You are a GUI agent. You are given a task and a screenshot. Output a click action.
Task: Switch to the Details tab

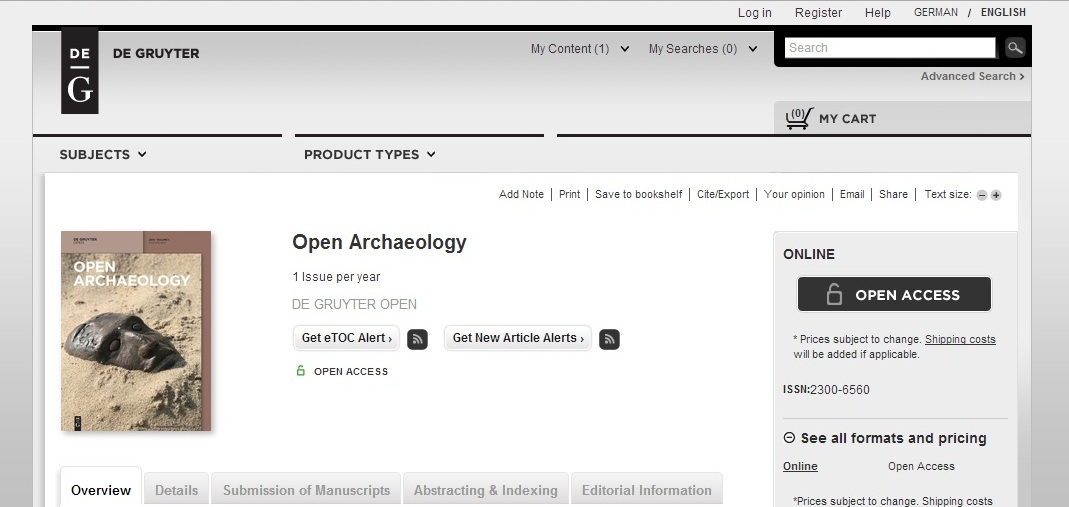coord(176,490)
